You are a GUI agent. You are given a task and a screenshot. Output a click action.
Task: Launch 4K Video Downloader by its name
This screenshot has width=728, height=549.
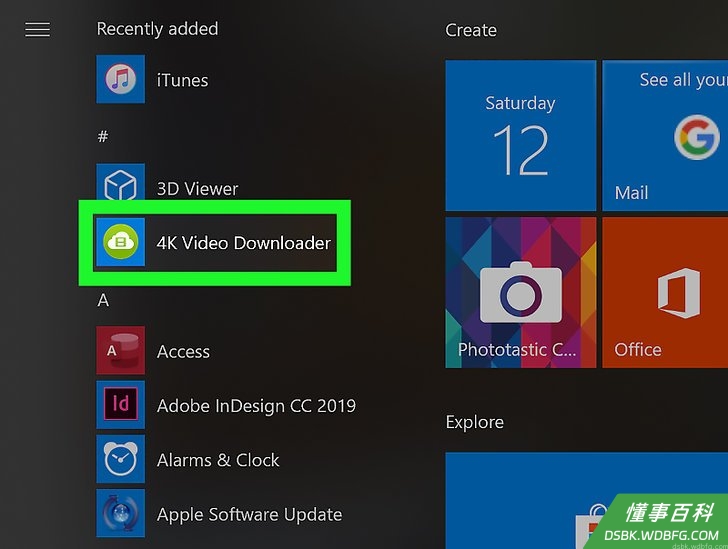pos(244,242)
